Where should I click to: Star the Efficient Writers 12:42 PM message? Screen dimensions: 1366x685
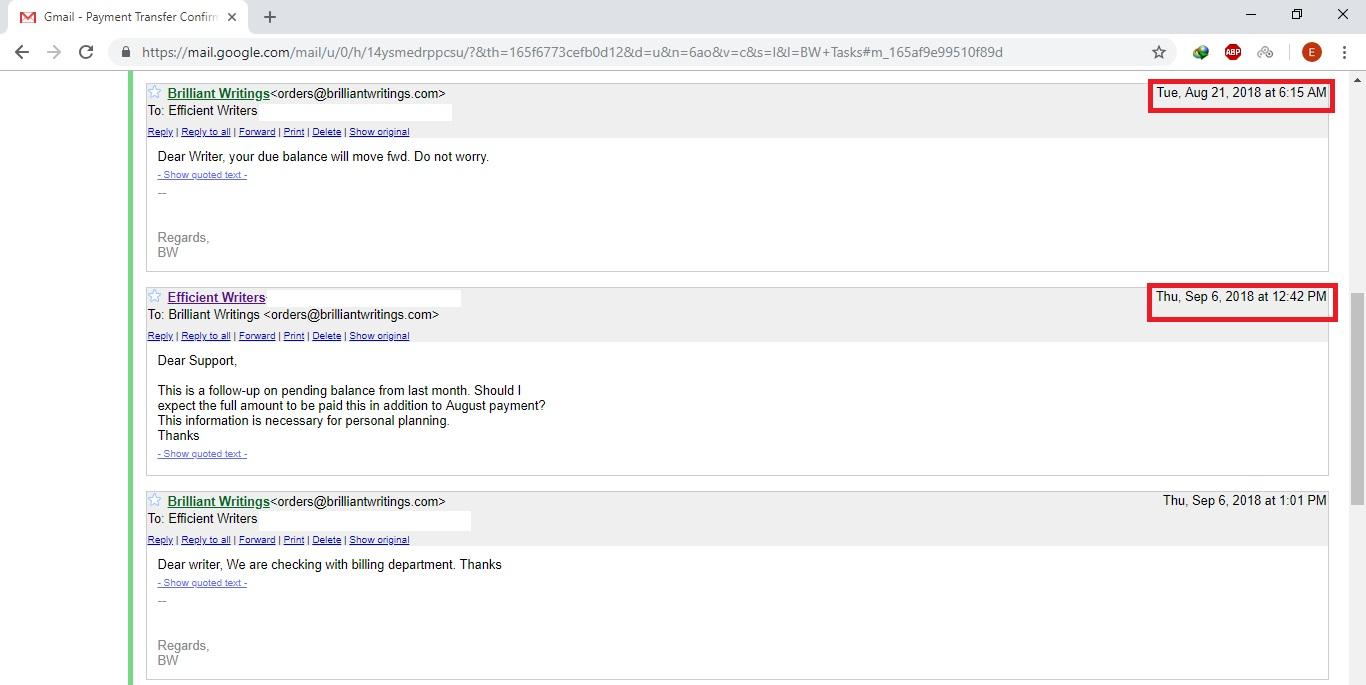click(155, 296)
